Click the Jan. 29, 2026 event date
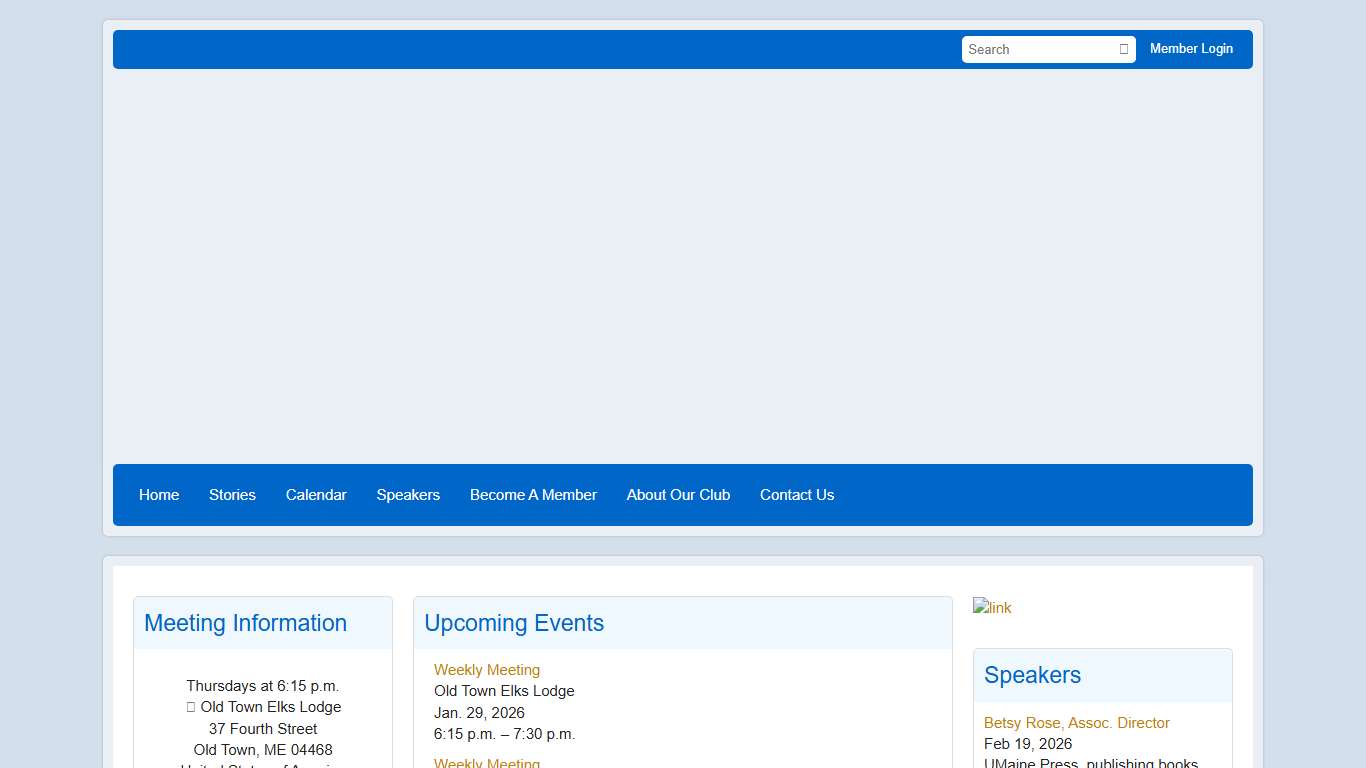This screenshot has width=1366, height=768. (479, 712)
